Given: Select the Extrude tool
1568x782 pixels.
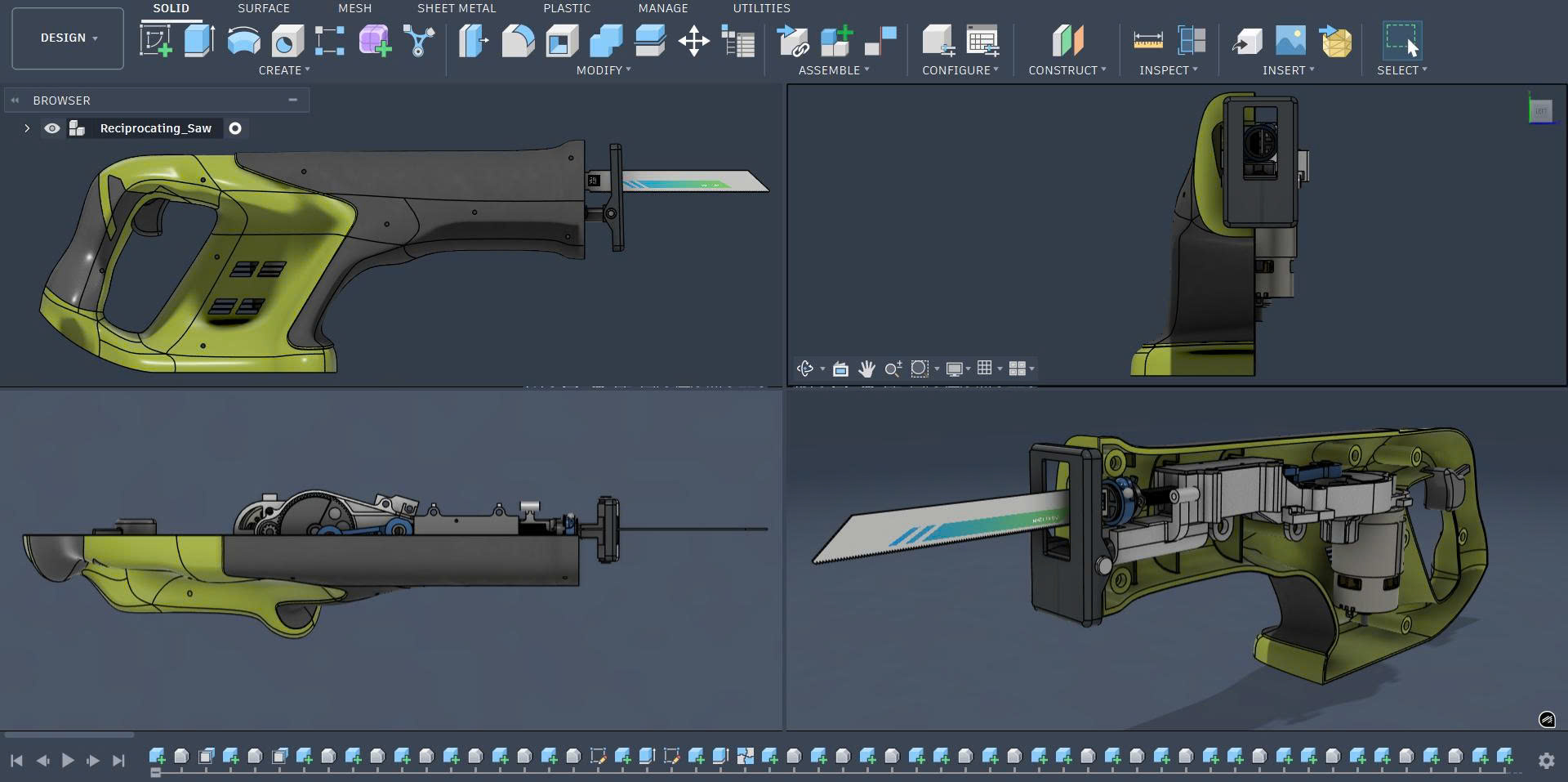Looking at the screenshot, I should (x=198, y=40).
